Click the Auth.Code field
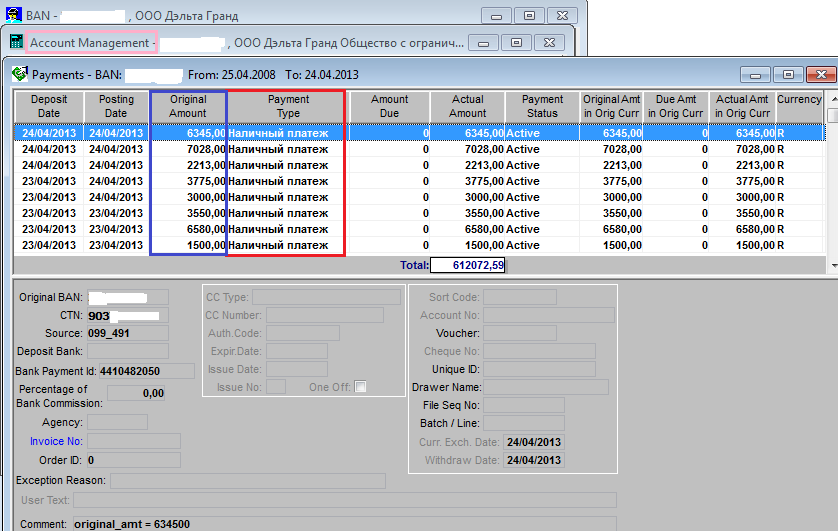This screenshot has height=531, width=838. click(x=302, y=333)
